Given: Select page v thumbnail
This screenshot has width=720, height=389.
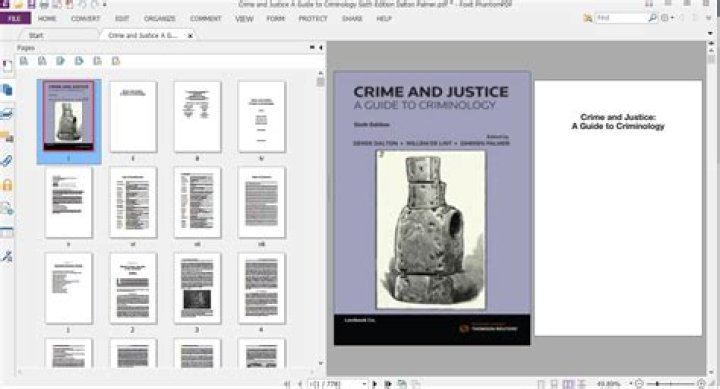Looking at the screenshot, I should pos(68,202).
